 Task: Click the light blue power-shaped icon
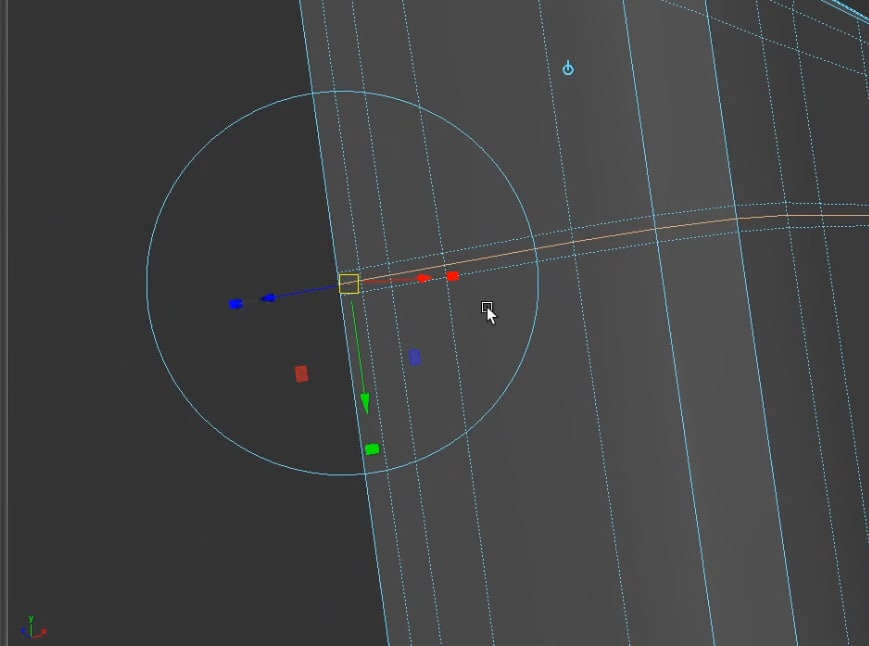coord(568,69)
